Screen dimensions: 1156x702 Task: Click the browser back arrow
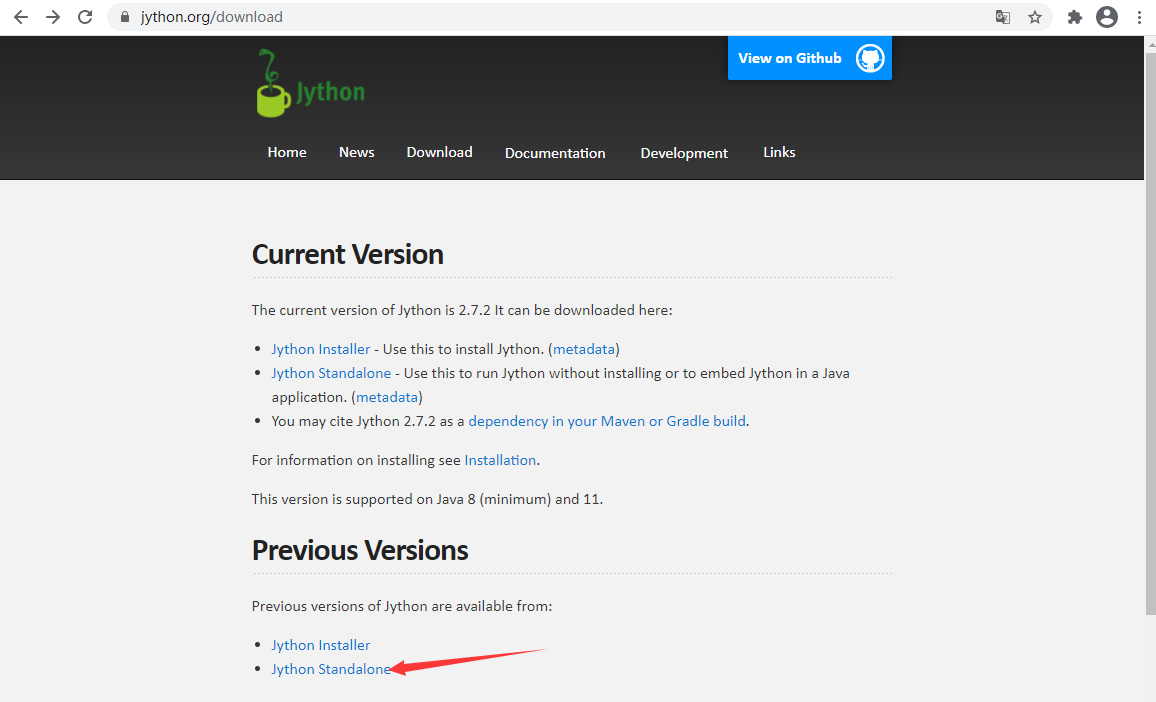coord(20,17)
